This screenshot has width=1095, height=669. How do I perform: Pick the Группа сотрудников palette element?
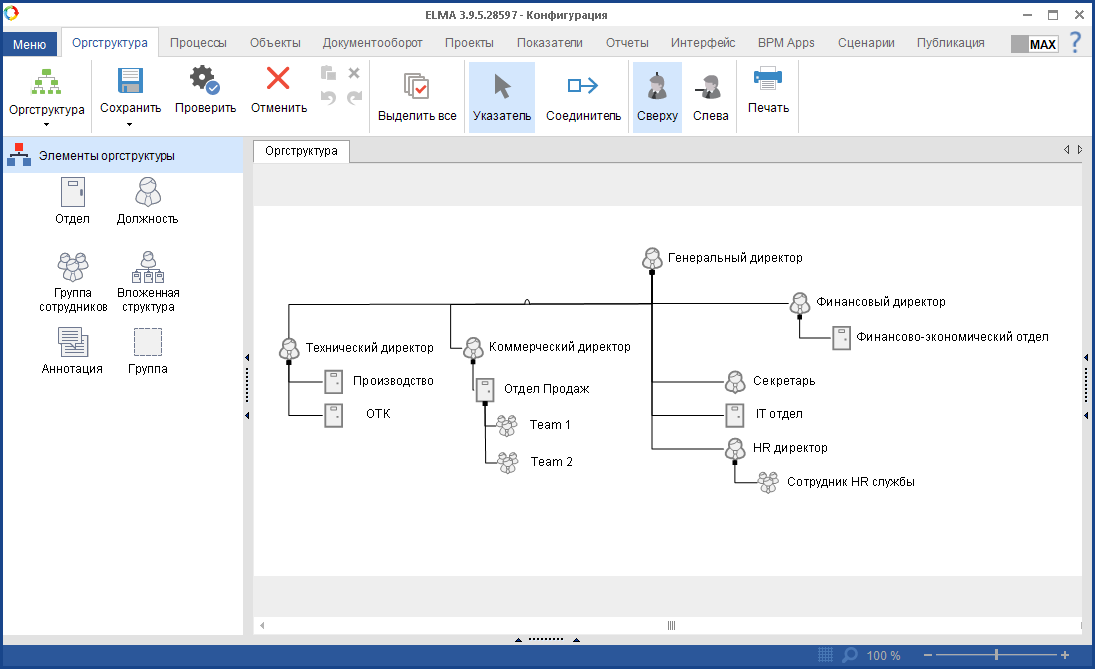(x=73, y=267)
